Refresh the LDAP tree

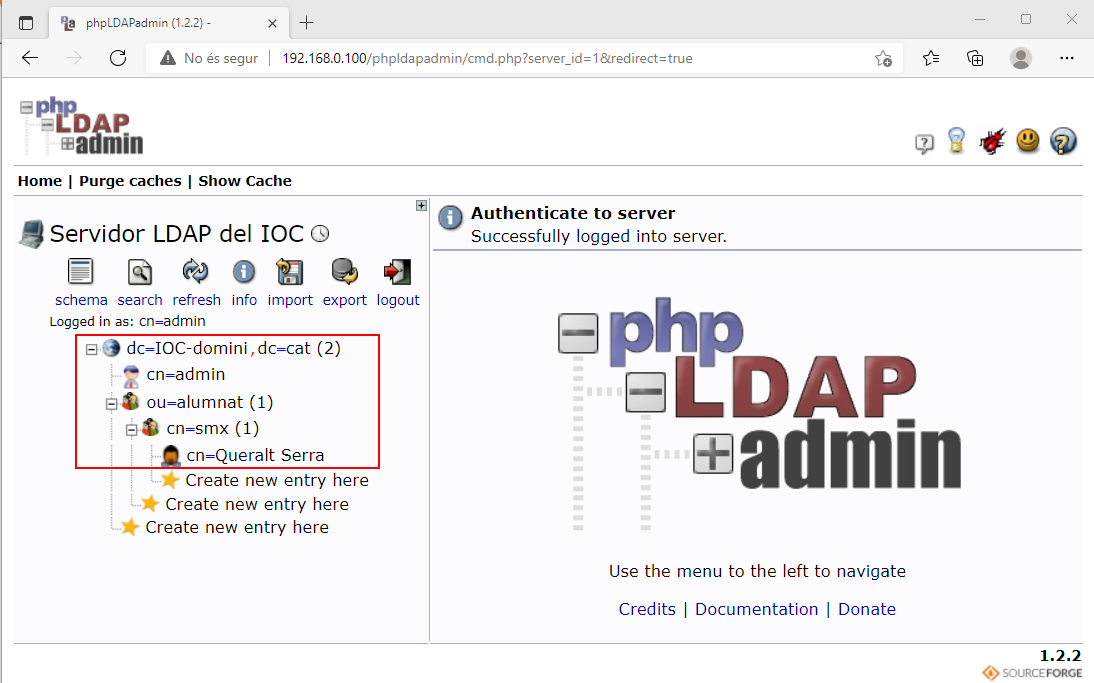coord(196,272)
